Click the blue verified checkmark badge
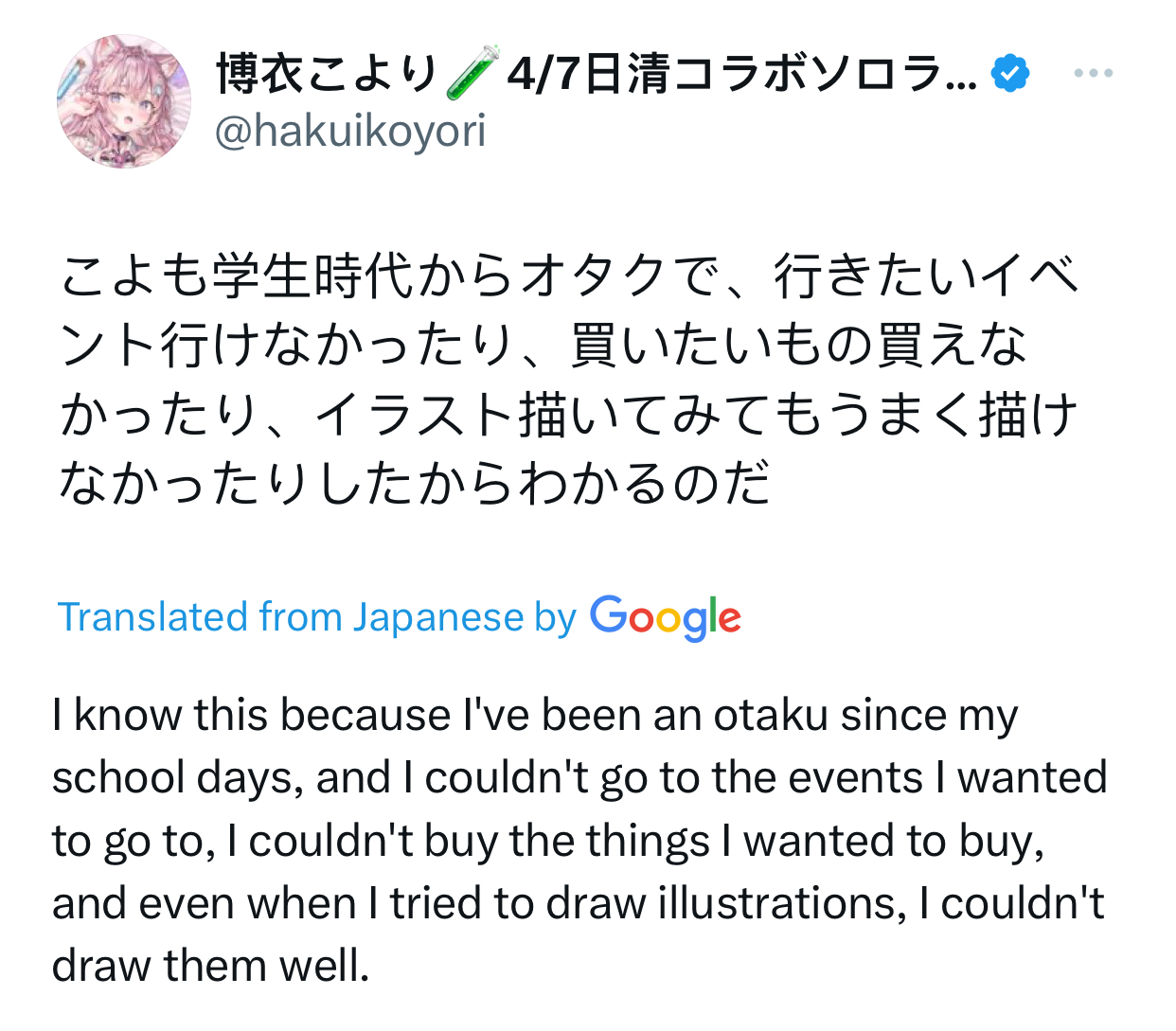The height and width of the screenshot is (1031, 1176). tap(1010, 74)
